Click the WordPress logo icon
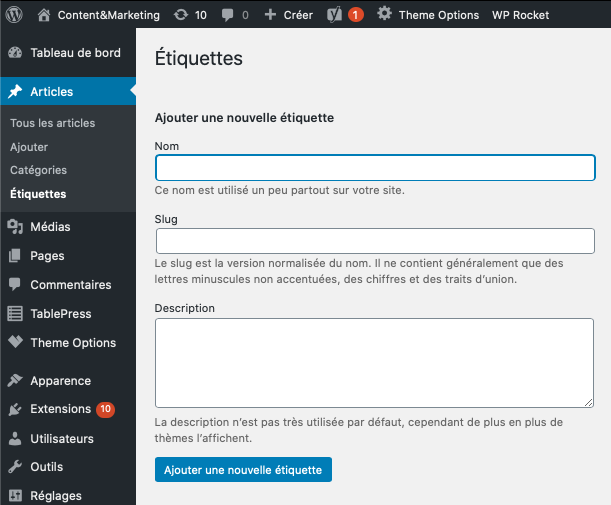This screenshot has height=505, width=611. [14, 15]
